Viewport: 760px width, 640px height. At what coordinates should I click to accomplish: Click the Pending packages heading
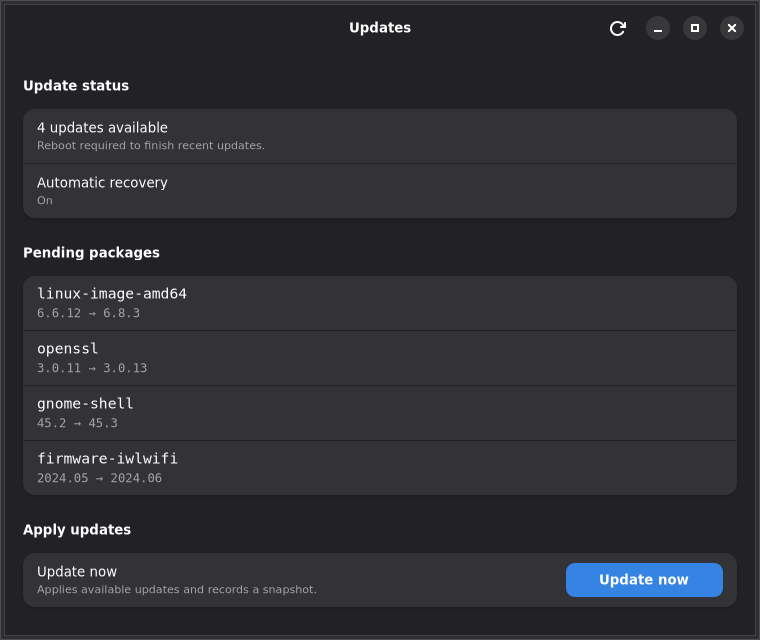pos(91,253)
